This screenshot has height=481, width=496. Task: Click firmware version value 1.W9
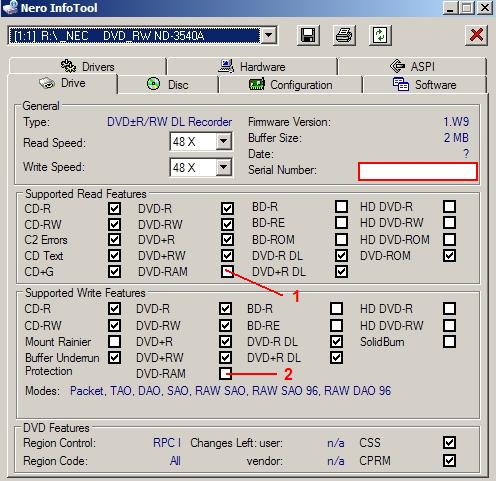(x=456, y=122)
